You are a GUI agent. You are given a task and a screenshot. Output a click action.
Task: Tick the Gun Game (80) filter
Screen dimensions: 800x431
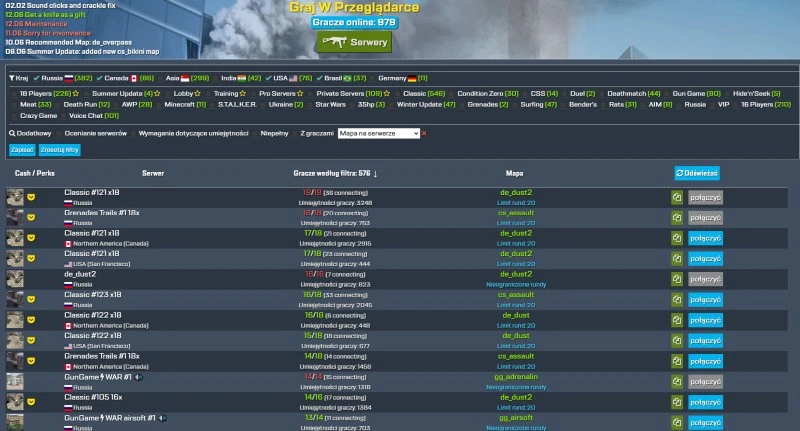[667, 94]
